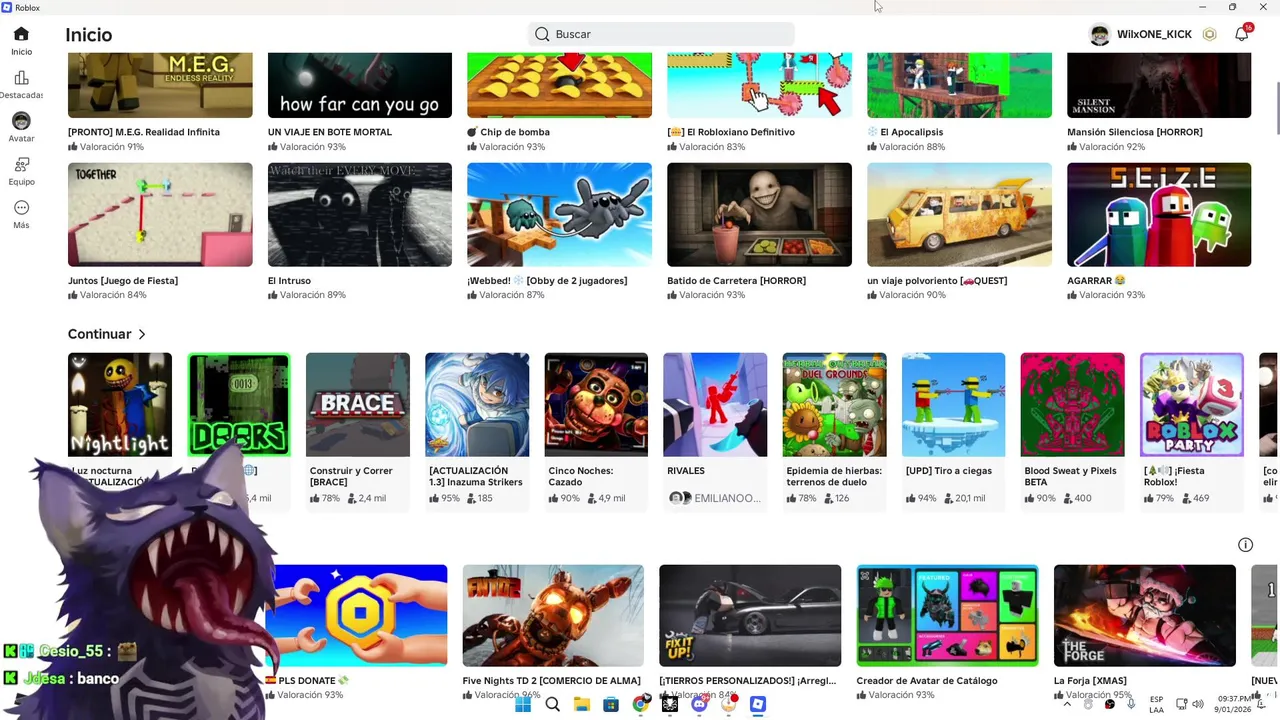
Task: Click title 'El Intruso'
Action: 289,281
